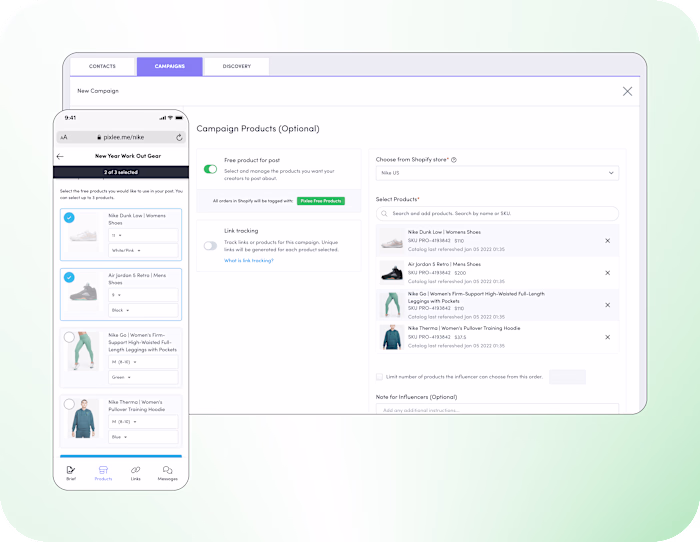Select Nike Go leggings radio on mobile
The height and width of the screenshot is (542, 700).
point(69,337)
